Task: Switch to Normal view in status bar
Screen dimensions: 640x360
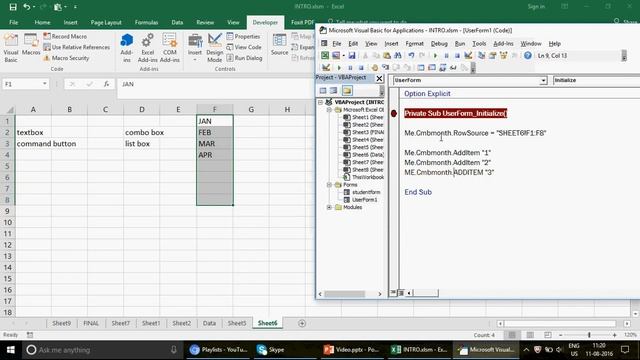Action: pyautogui.click(x=512, y=335)
